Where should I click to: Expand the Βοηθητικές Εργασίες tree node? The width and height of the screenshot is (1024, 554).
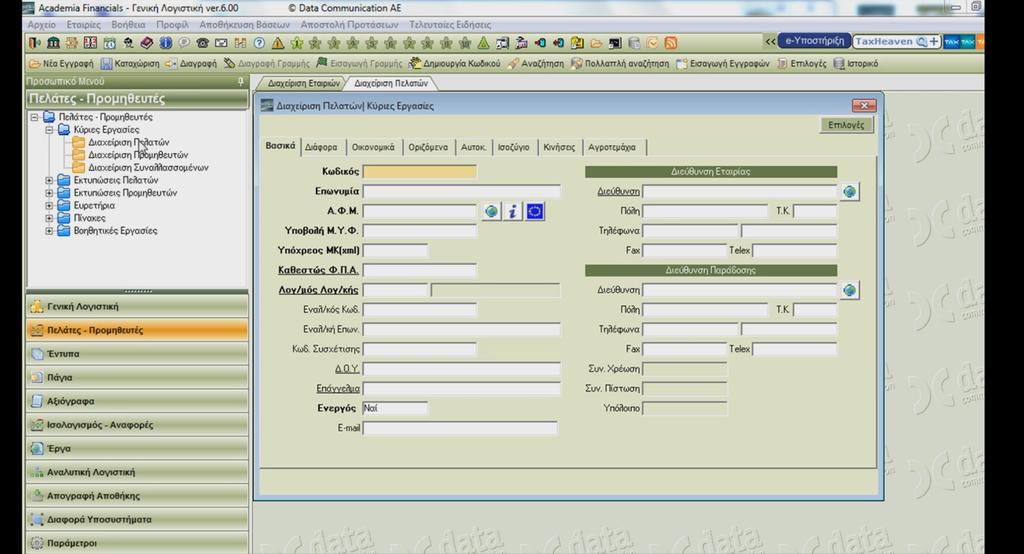pos(49,231)
